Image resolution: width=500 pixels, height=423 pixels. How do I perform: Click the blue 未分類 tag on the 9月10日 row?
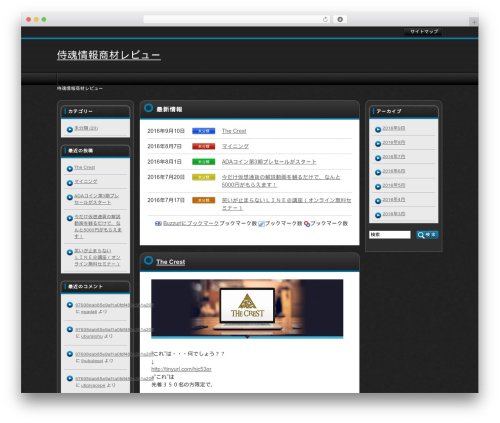click(203, 131)
